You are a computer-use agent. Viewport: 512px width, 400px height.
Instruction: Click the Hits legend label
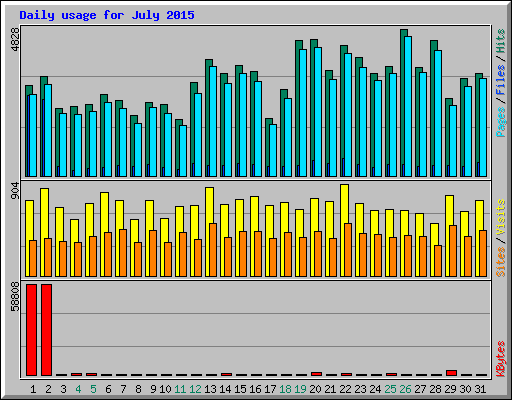(501, 41)
